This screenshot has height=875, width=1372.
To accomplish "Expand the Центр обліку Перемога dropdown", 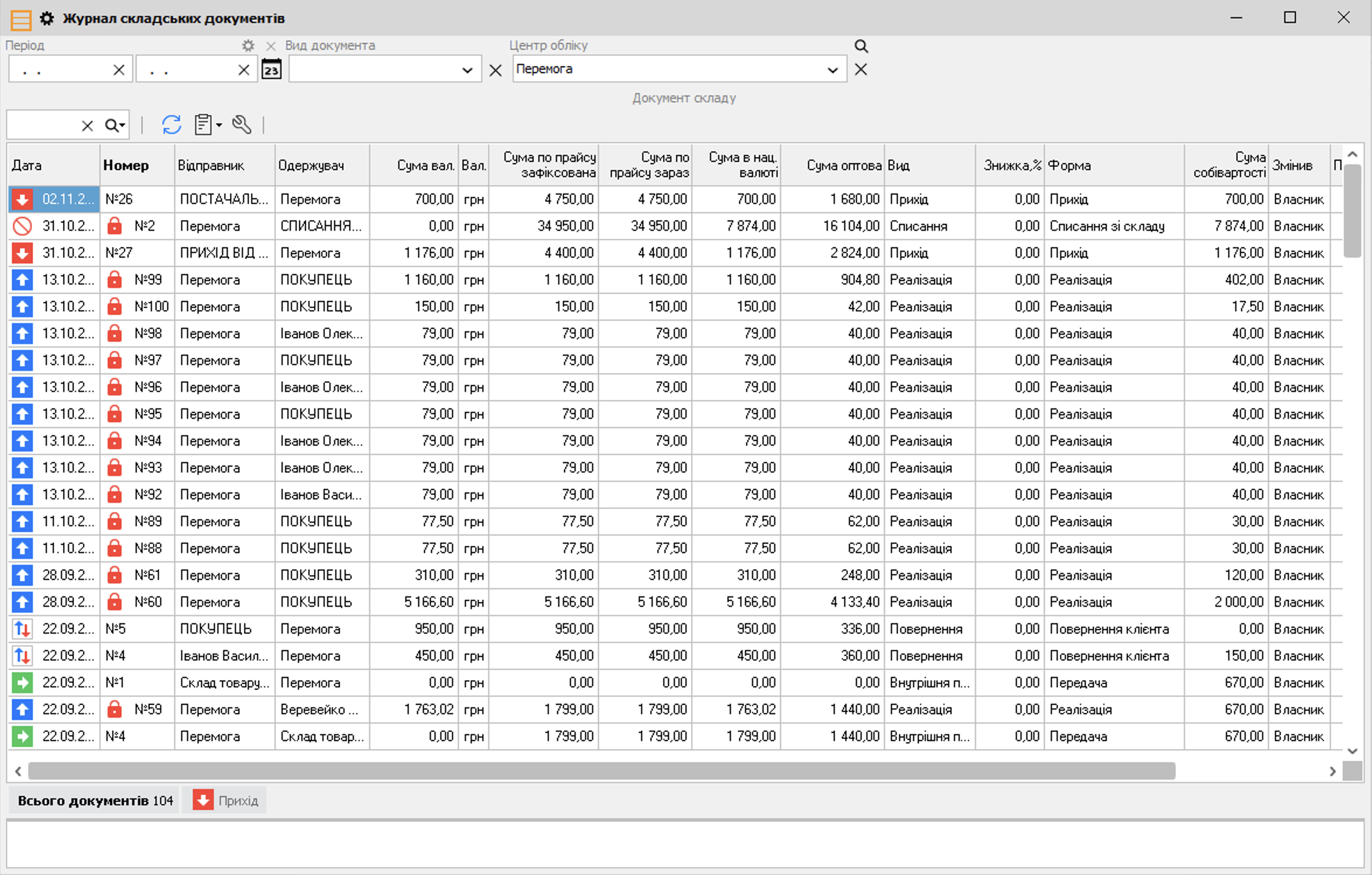I will pyautogui.click(x=832, y=70).
